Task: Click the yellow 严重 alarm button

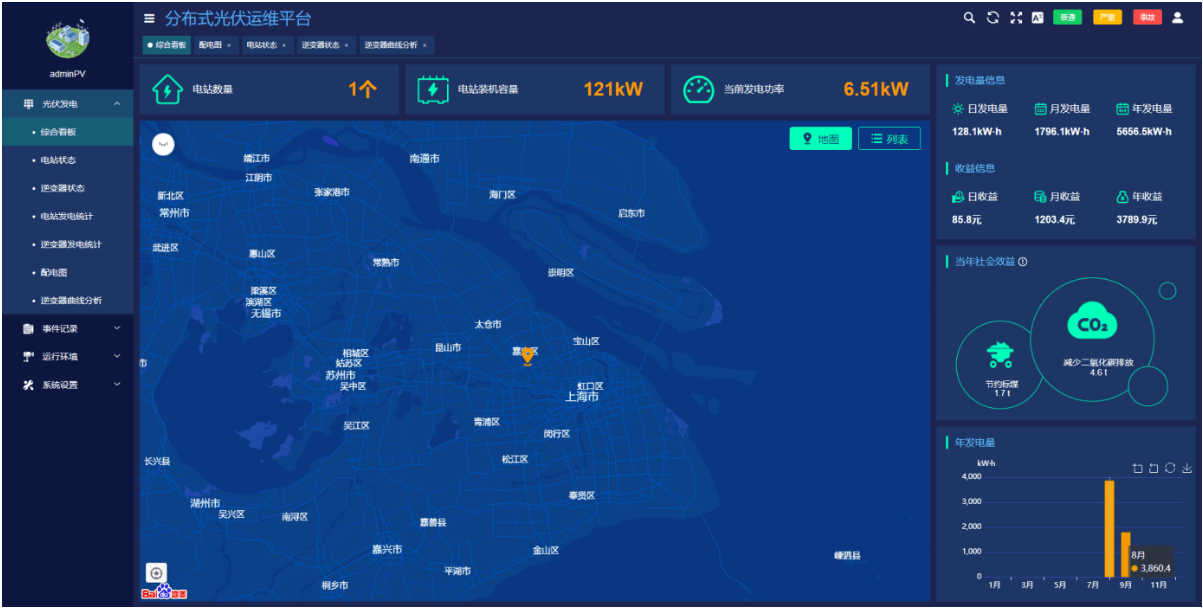Action: click(x=1107, y=17)
